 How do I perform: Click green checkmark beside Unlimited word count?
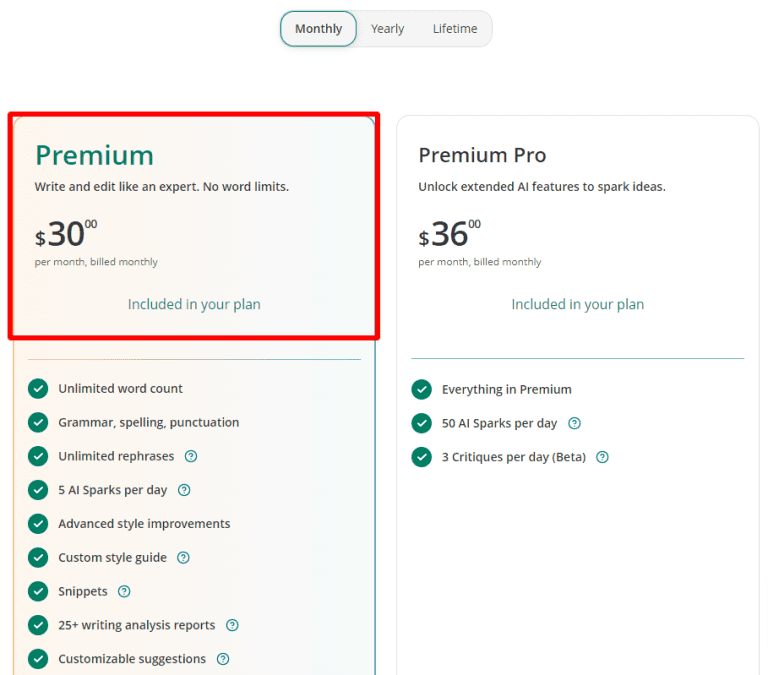click(x=38, y=389)
